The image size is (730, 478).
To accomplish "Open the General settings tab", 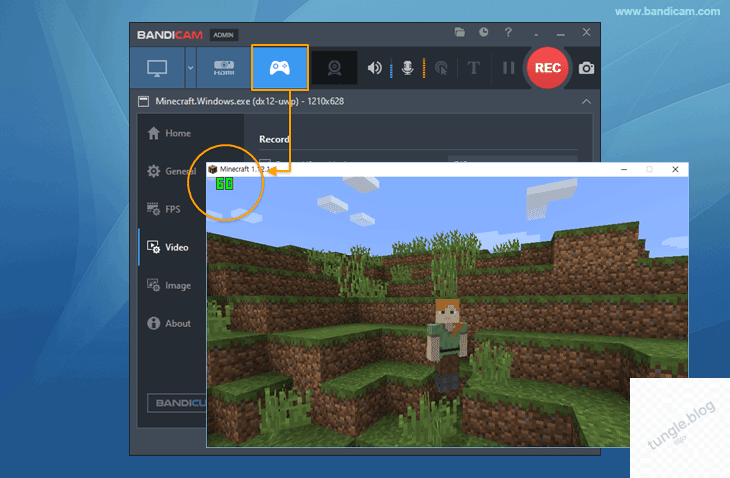I will 172,171.
